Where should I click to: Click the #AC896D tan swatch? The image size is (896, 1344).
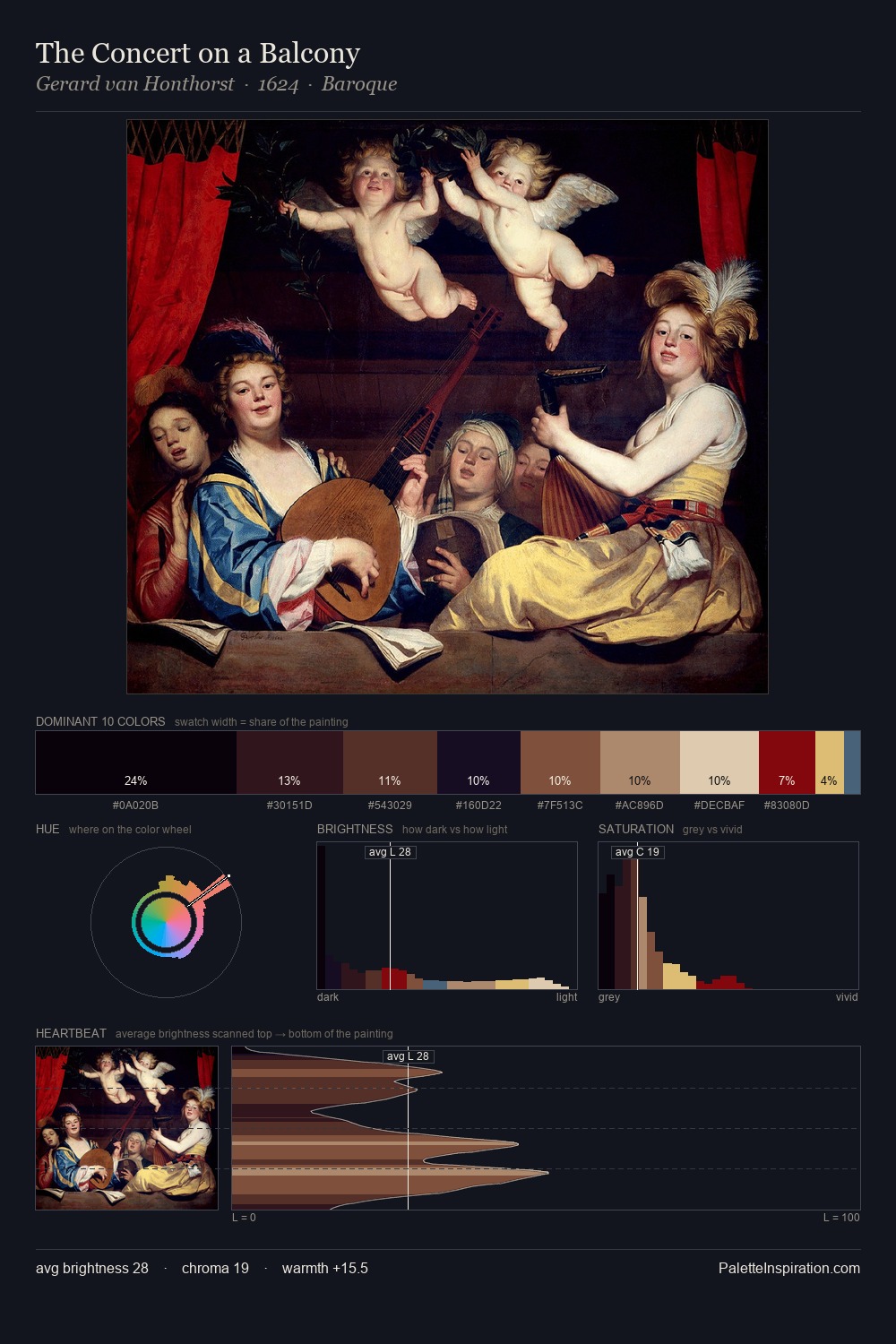click(x=640, y=762)
